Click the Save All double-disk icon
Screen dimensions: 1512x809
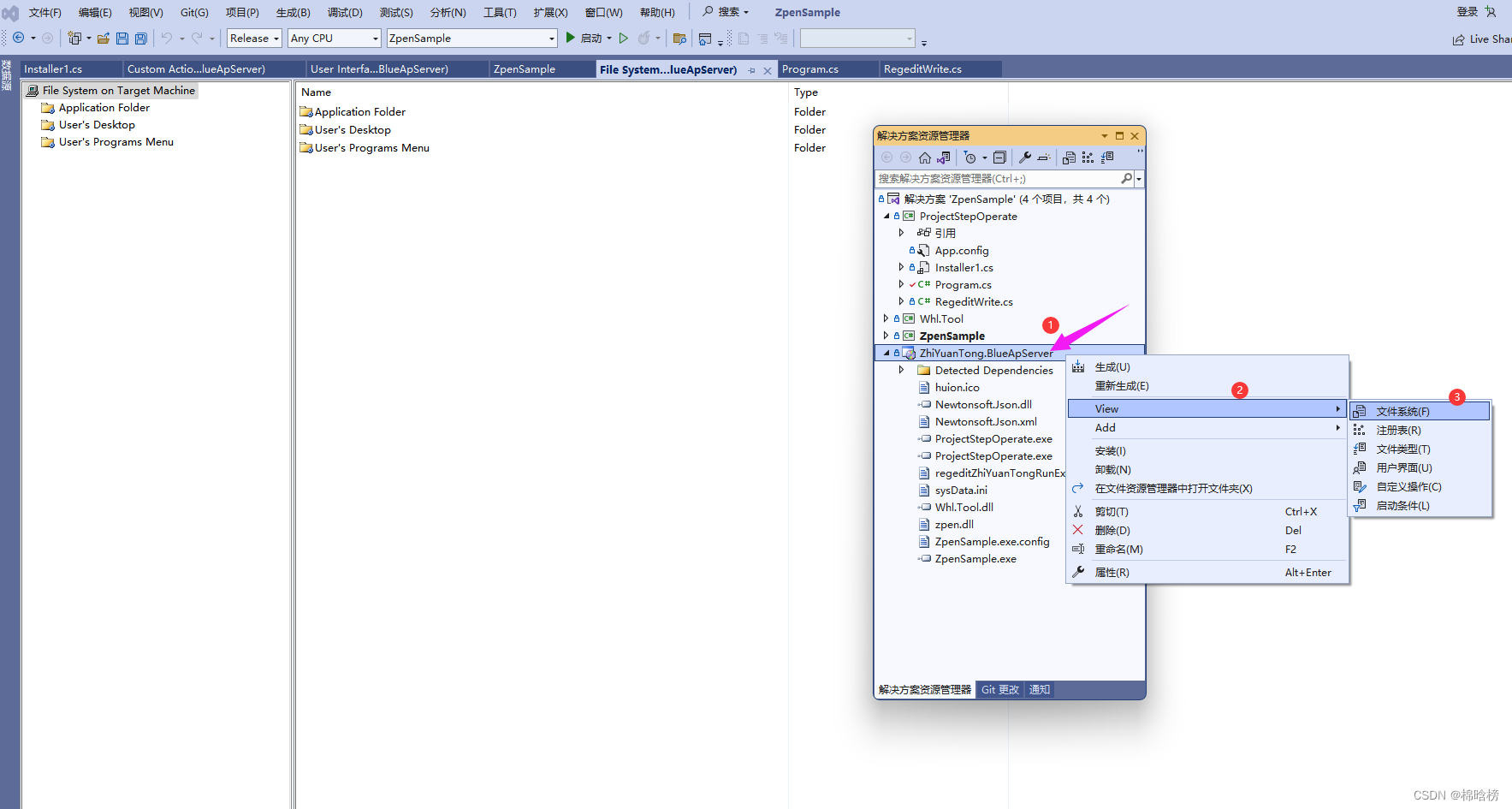(141, 38)
